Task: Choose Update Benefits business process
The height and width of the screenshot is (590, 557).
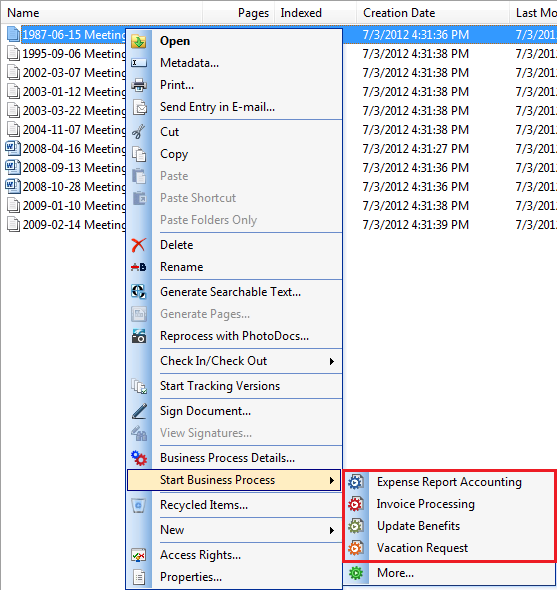Action: [x=419, y=526]
